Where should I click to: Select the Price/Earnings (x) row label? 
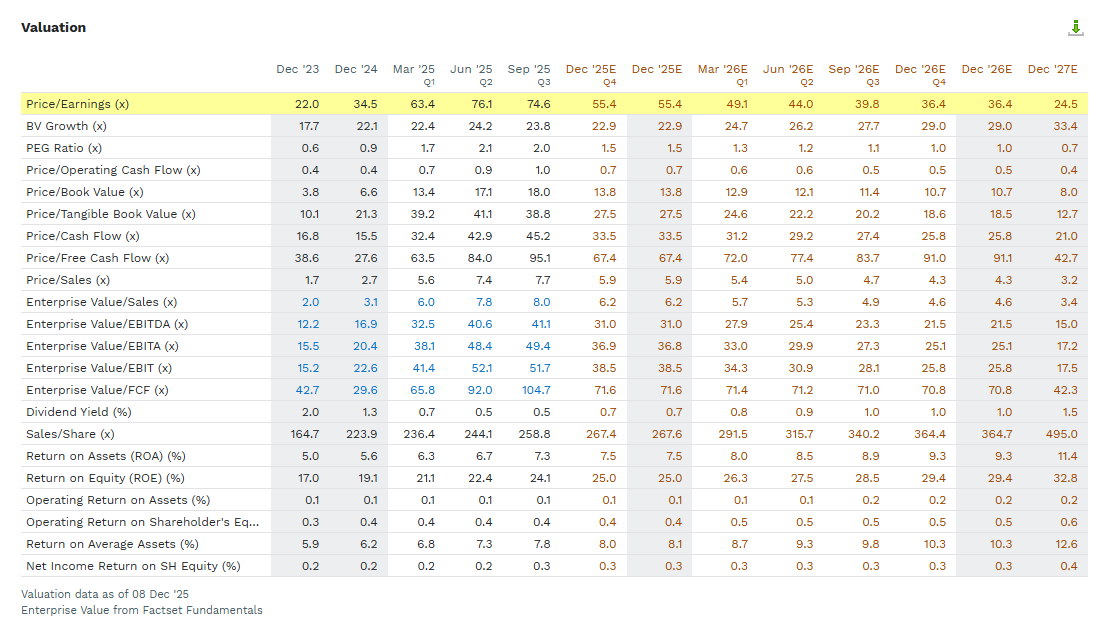click(x=77, y=104)
